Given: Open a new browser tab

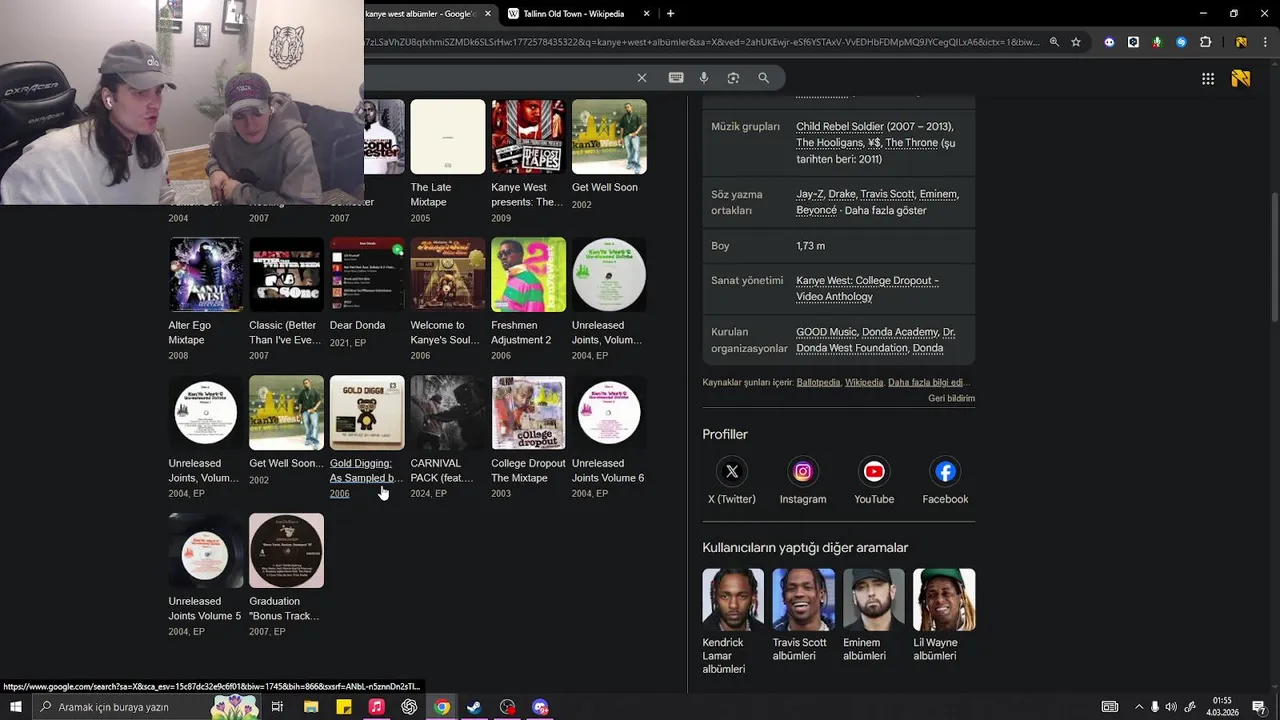Looking at the screenshot, I should (x=670, y=14).
